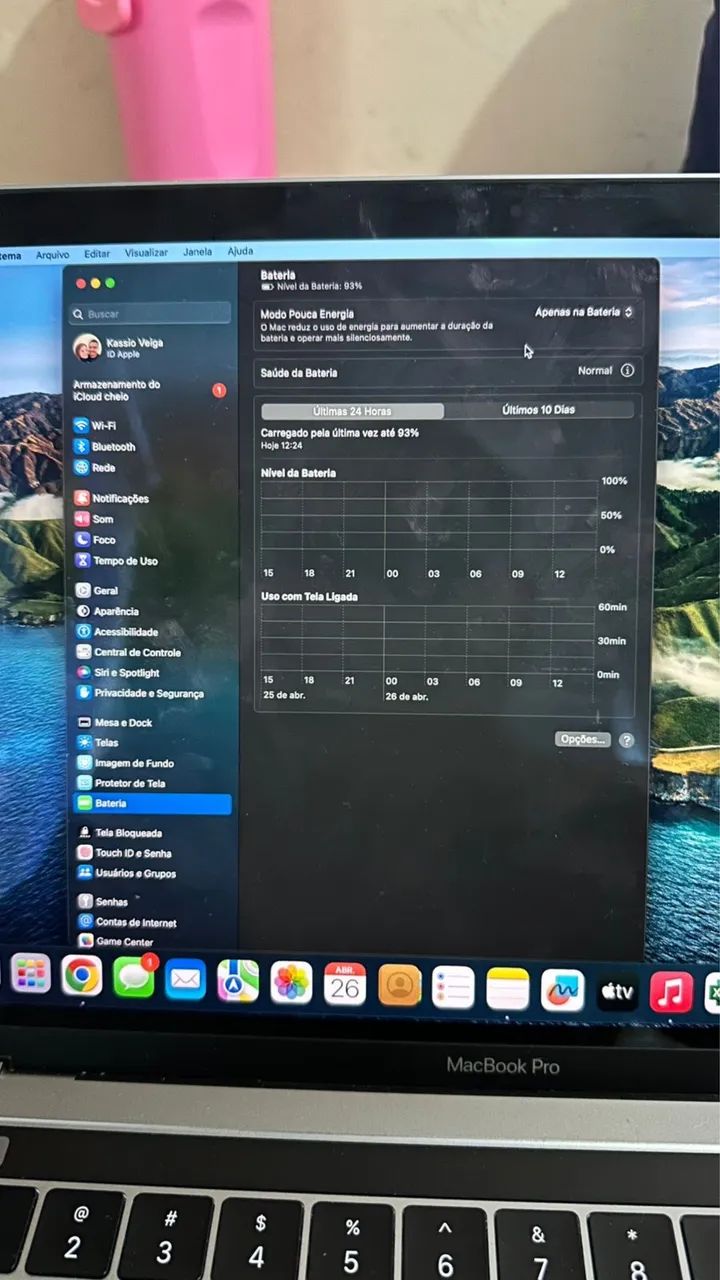The image size is (720, 1280).
Task: Open Armazenamento do iCloud cheio alert
Action: [150, 390]
